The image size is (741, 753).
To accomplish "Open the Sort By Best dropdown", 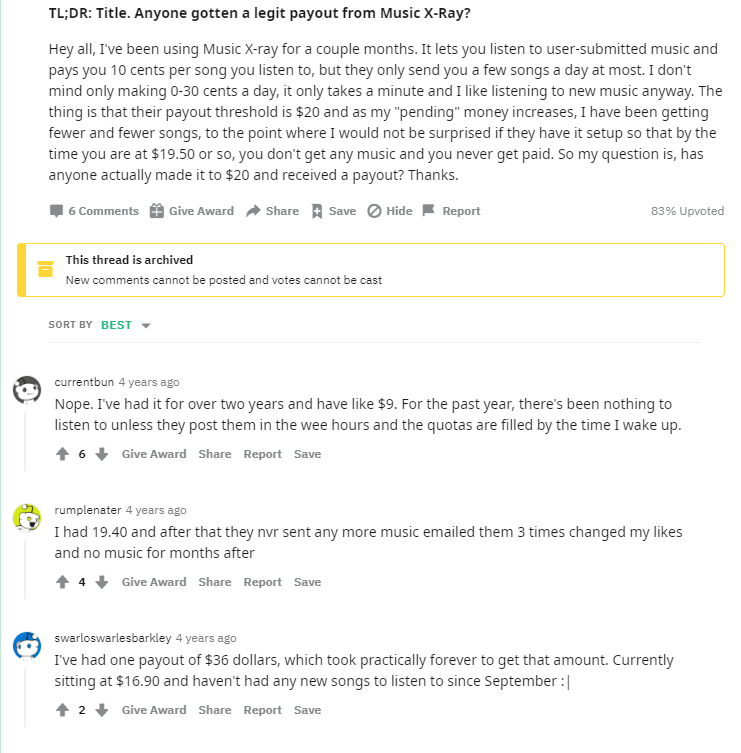I will 126,325.
